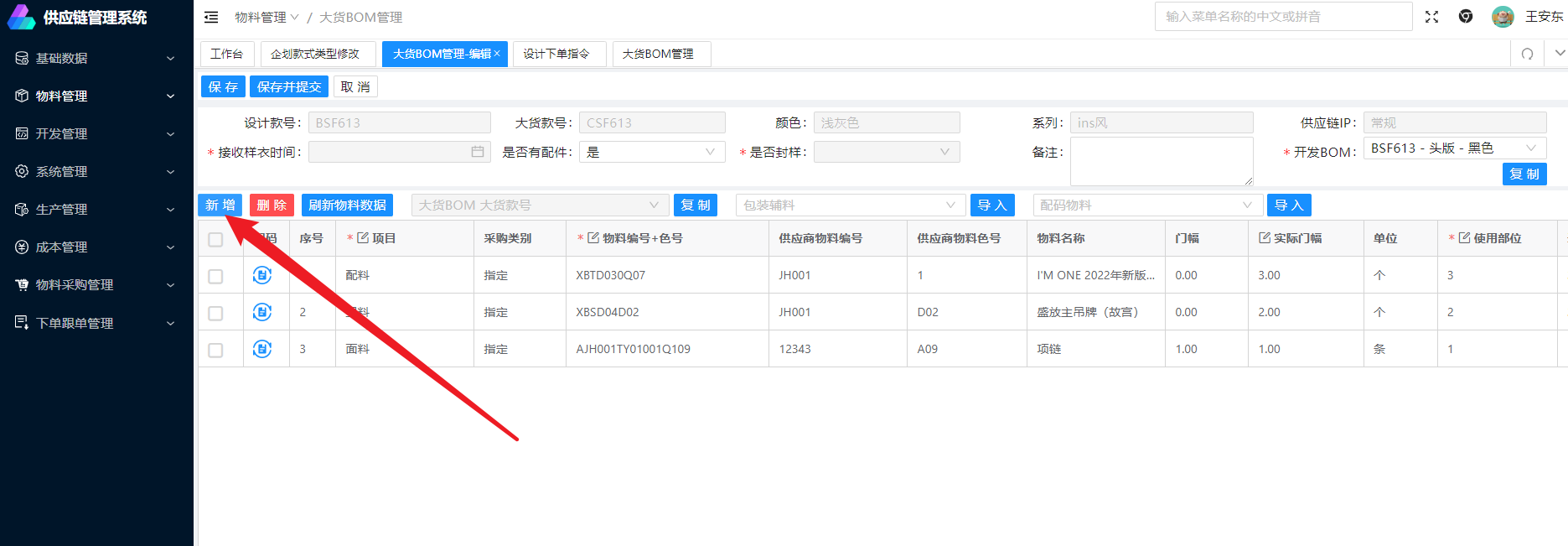Click the row 3 material refresh icon
1568x546 pixels.
pyautogui.click(x=262, y=349)
